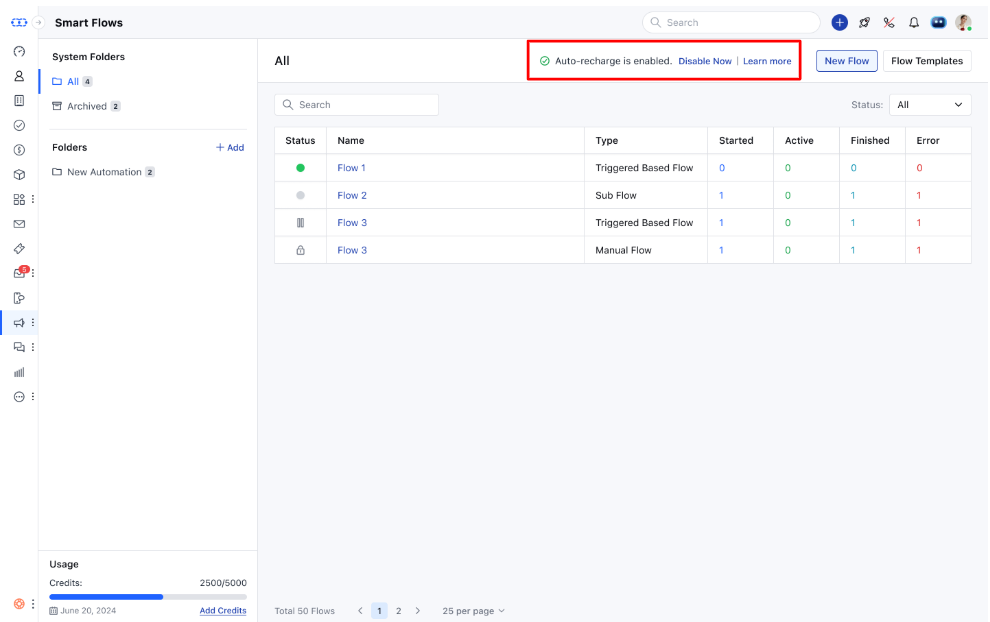
Task: Go to page 1 in pagination
Action: point(379,611)
